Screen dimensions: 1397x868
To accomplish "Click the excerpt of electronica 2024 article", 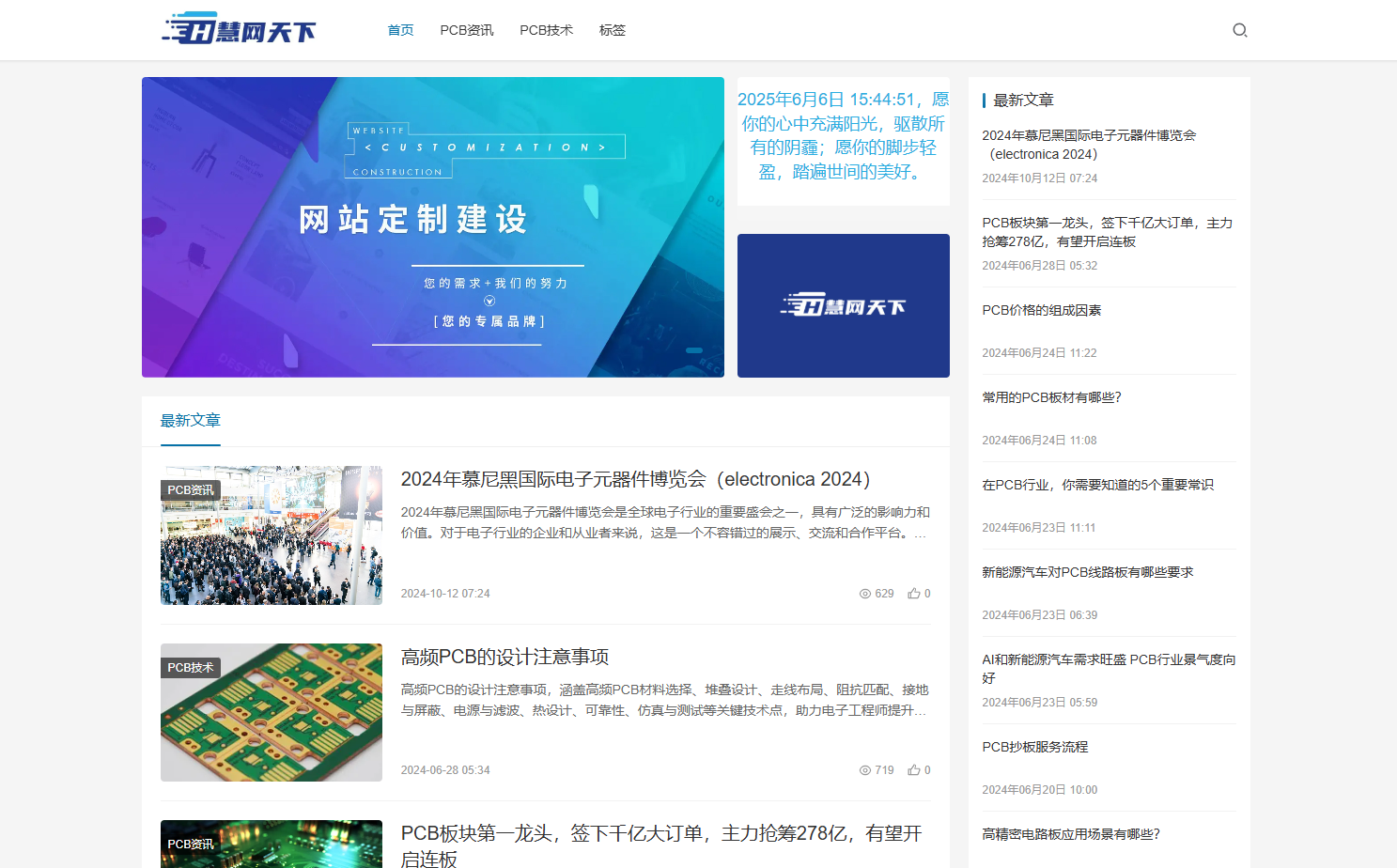I will tap(665, 522).
